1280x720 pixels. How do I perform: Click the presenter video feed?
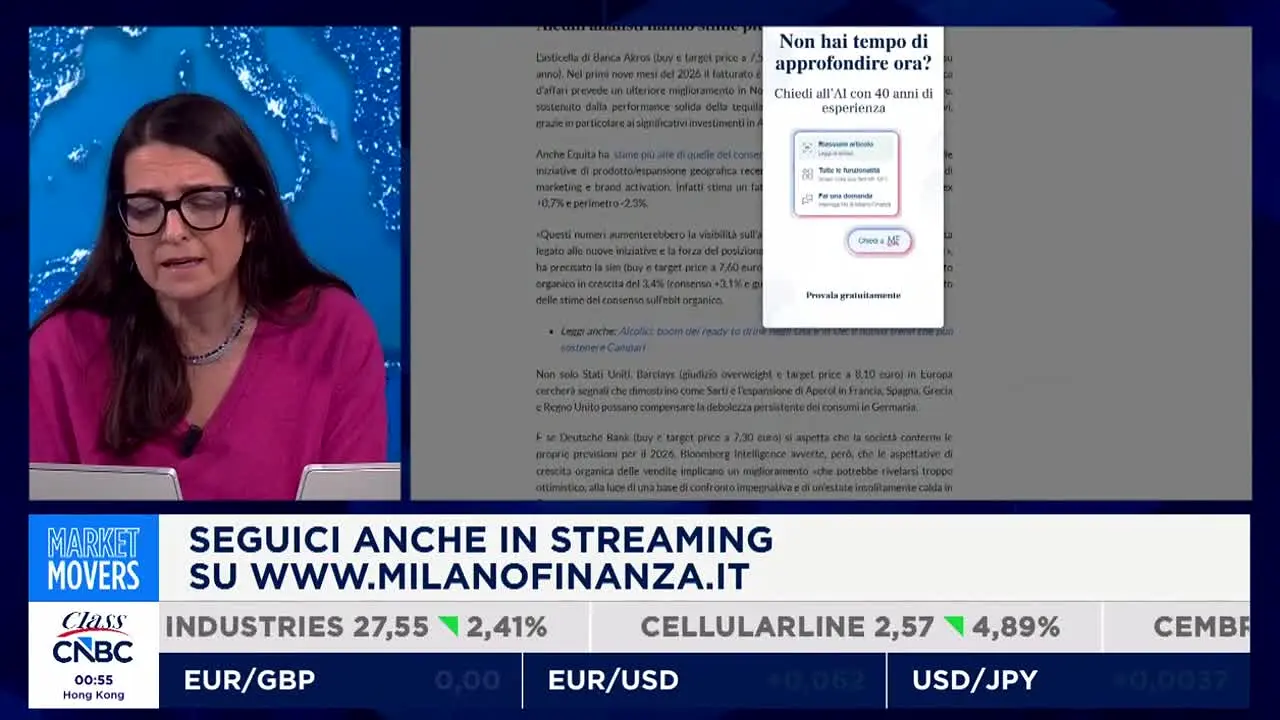pyautogui.click(x=214, y=263)
